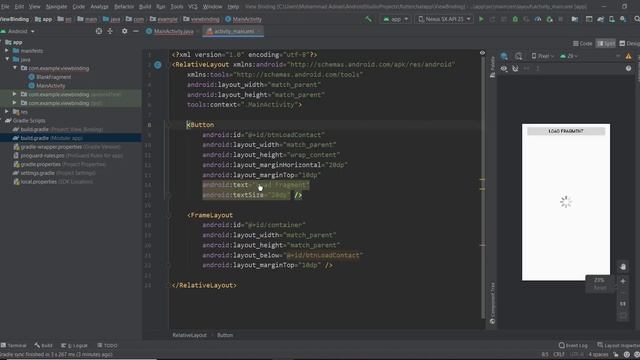Click the RelativeLayout breadcrumb below the editor
Screen dimensions: 640x360
click(x=189, y=335)
